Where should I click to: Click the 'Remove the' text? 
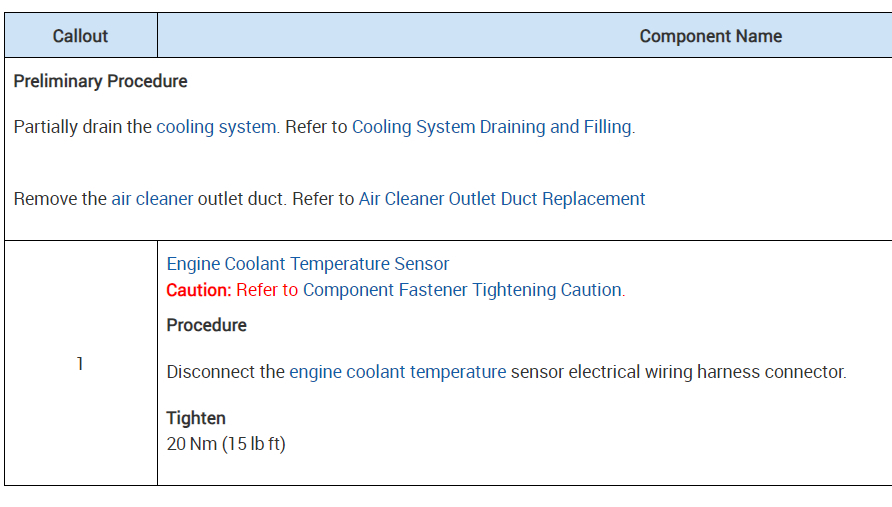click(x=59, y=199)
